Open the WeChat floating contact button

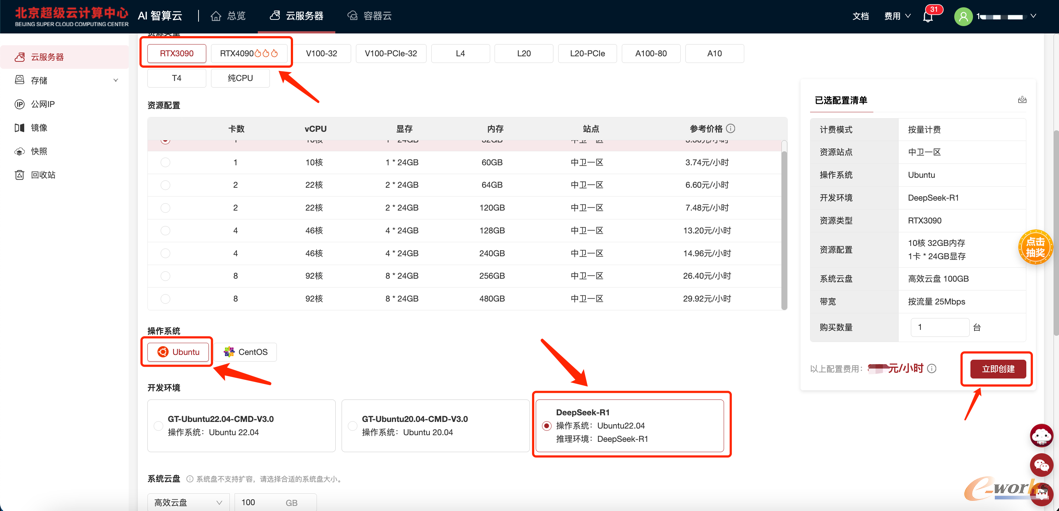1041,464
